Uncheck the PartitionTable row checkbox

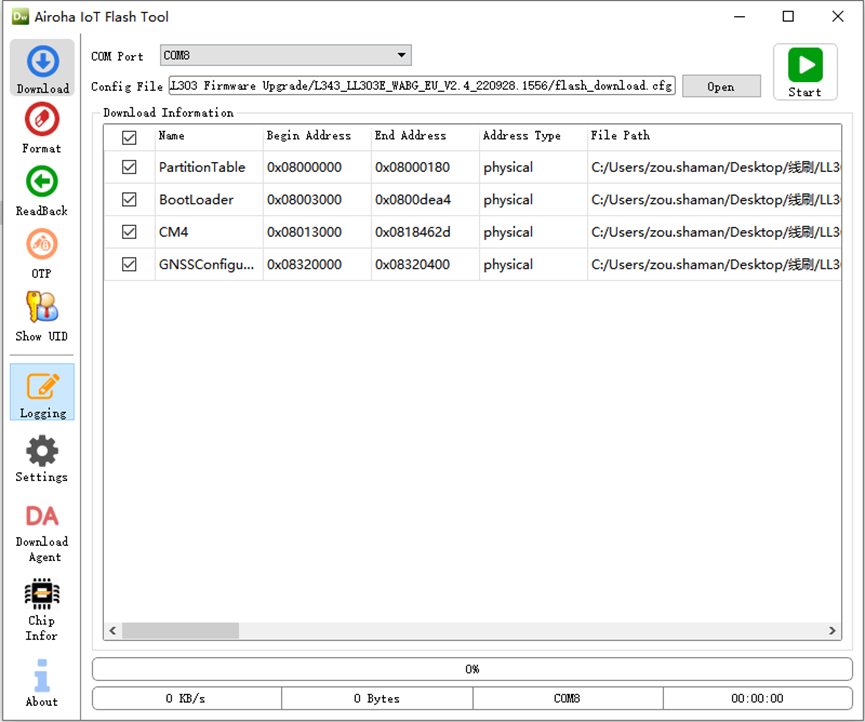point(129,167)
